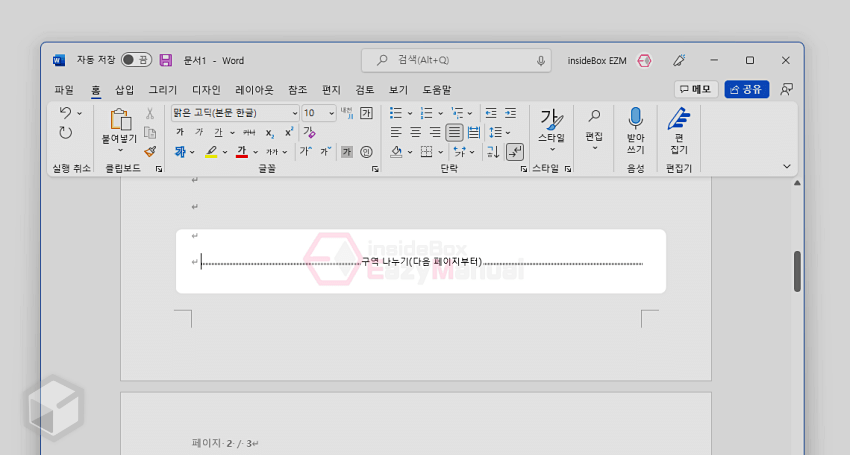This screenshot has width=850, height=455.
Task: Click the save disk icon in title bar
Action: pos(166,60)
